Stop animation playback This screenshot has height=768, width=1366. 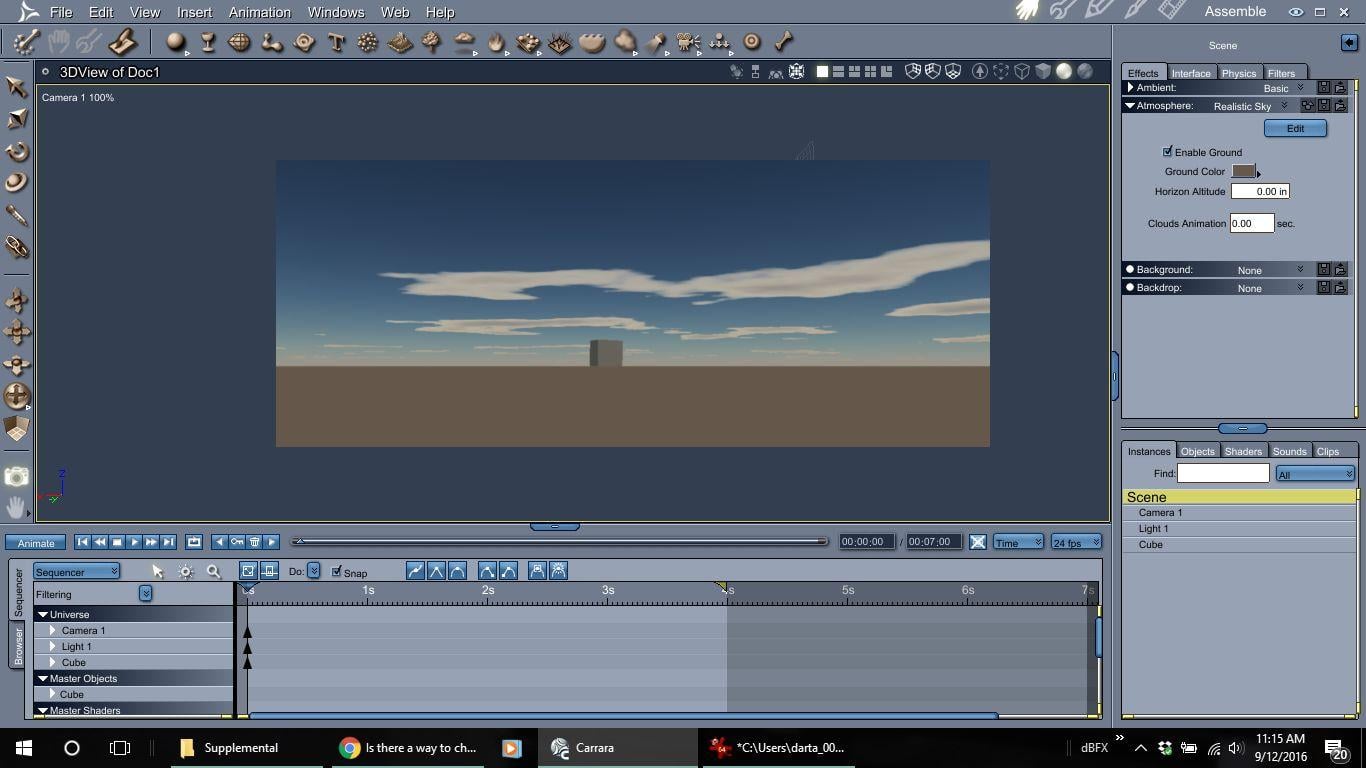pyautogui.click(x=117, y=542)
